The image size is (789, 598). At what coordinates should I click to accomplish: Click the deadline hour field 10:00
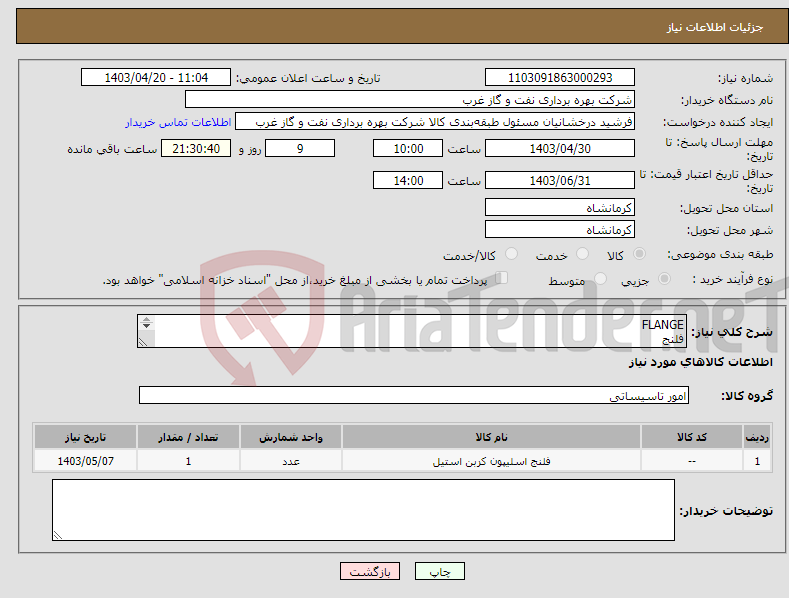point(408,148)
